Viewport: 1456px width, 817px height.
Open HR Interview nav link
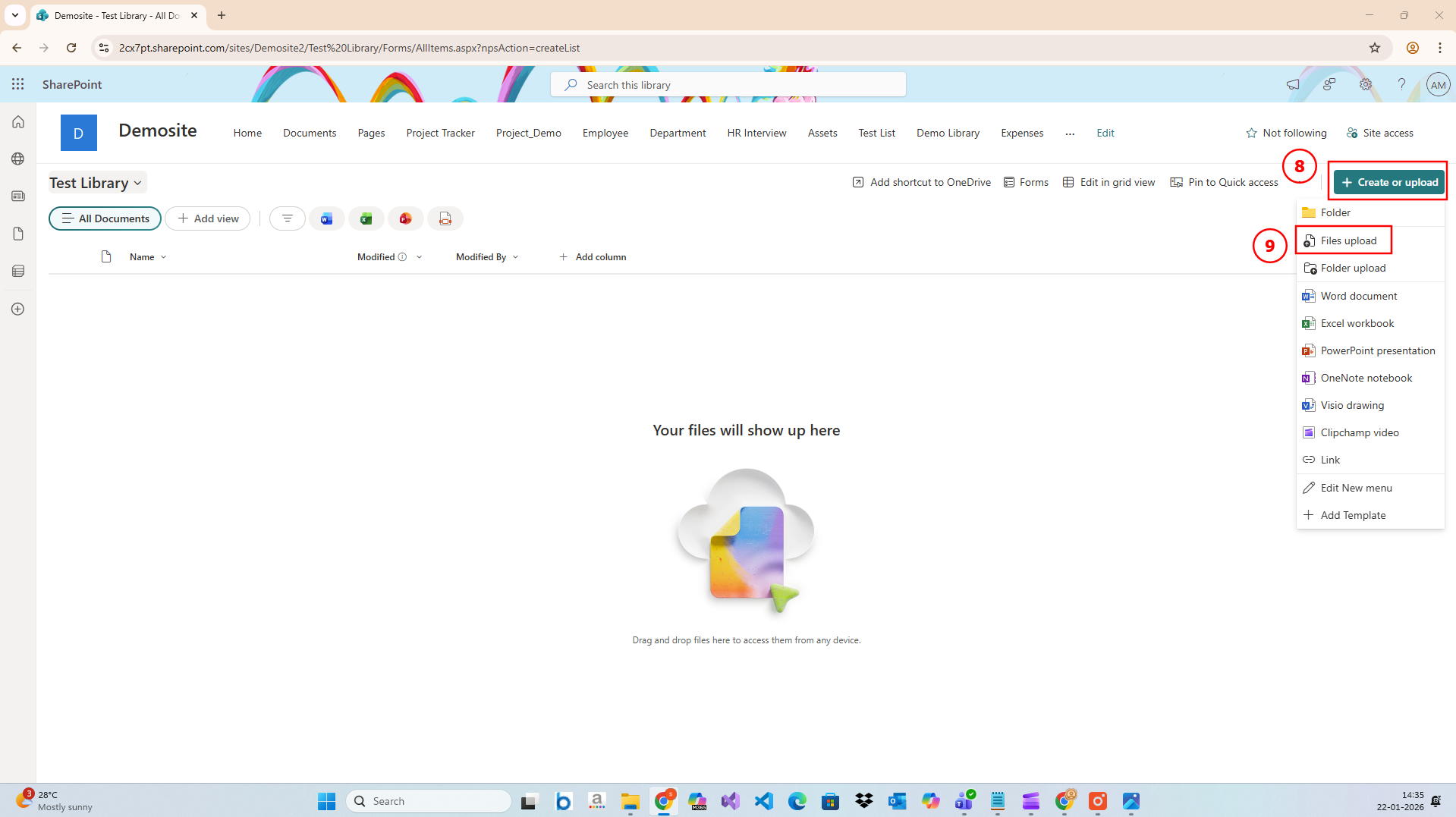(756, 133)
